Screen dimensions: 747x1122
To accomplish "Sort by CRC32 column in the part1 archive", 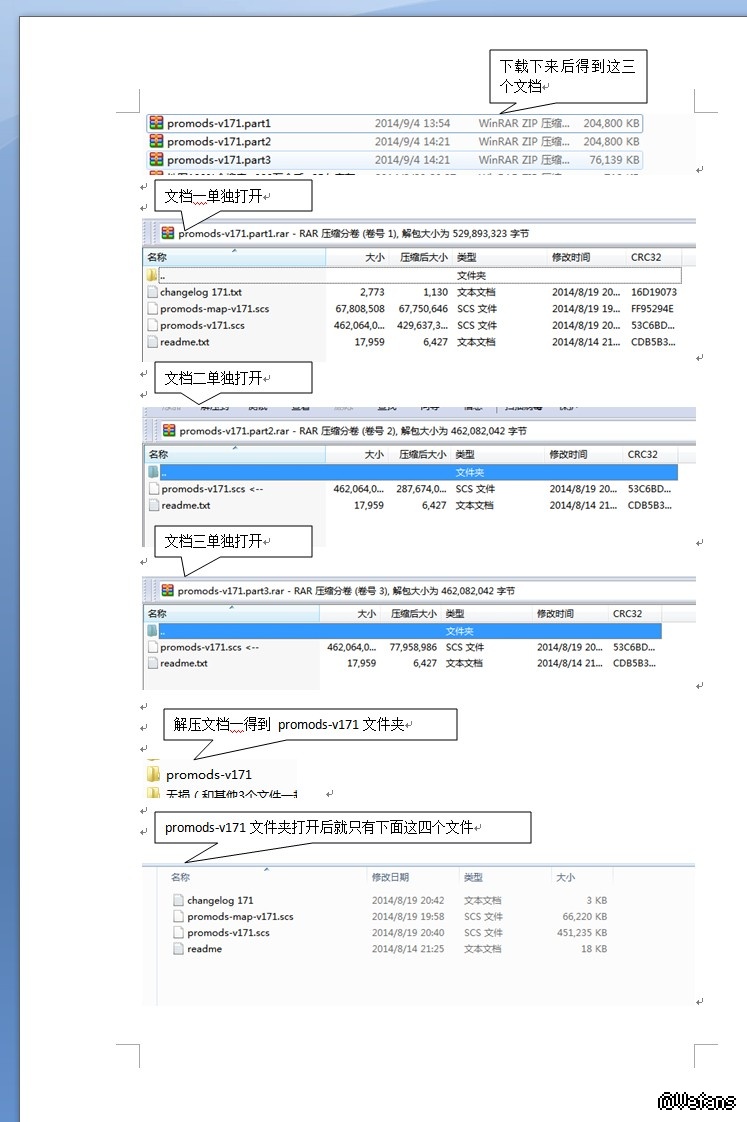I will (646, 257).
